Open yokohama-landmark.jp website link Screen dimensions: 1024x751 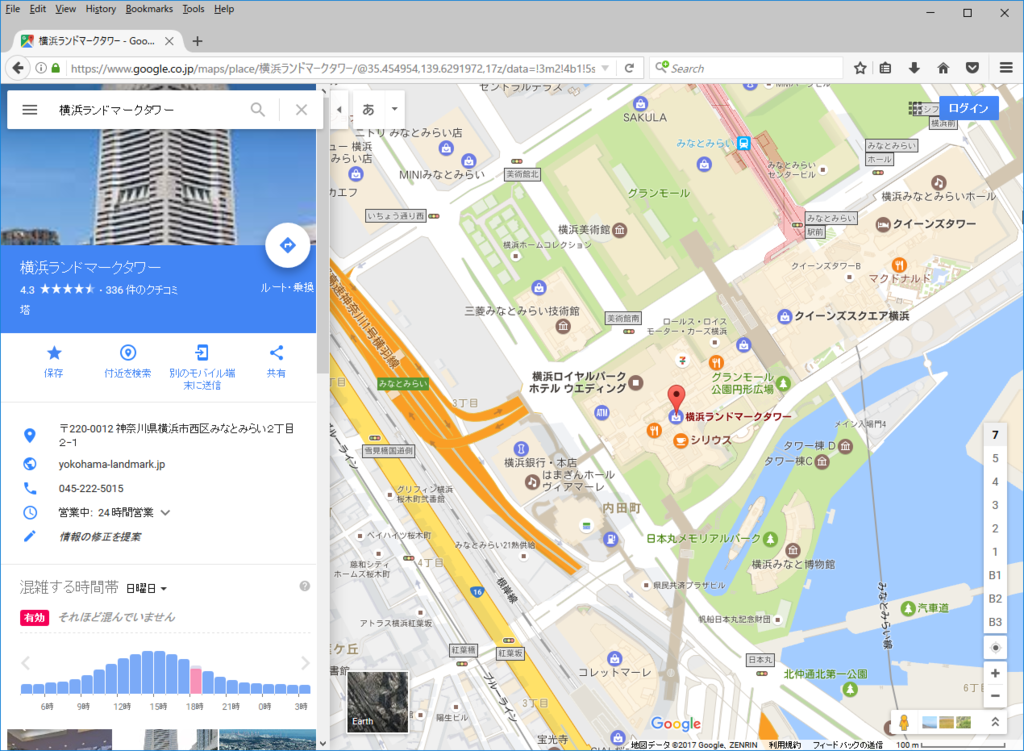[112, 464]
